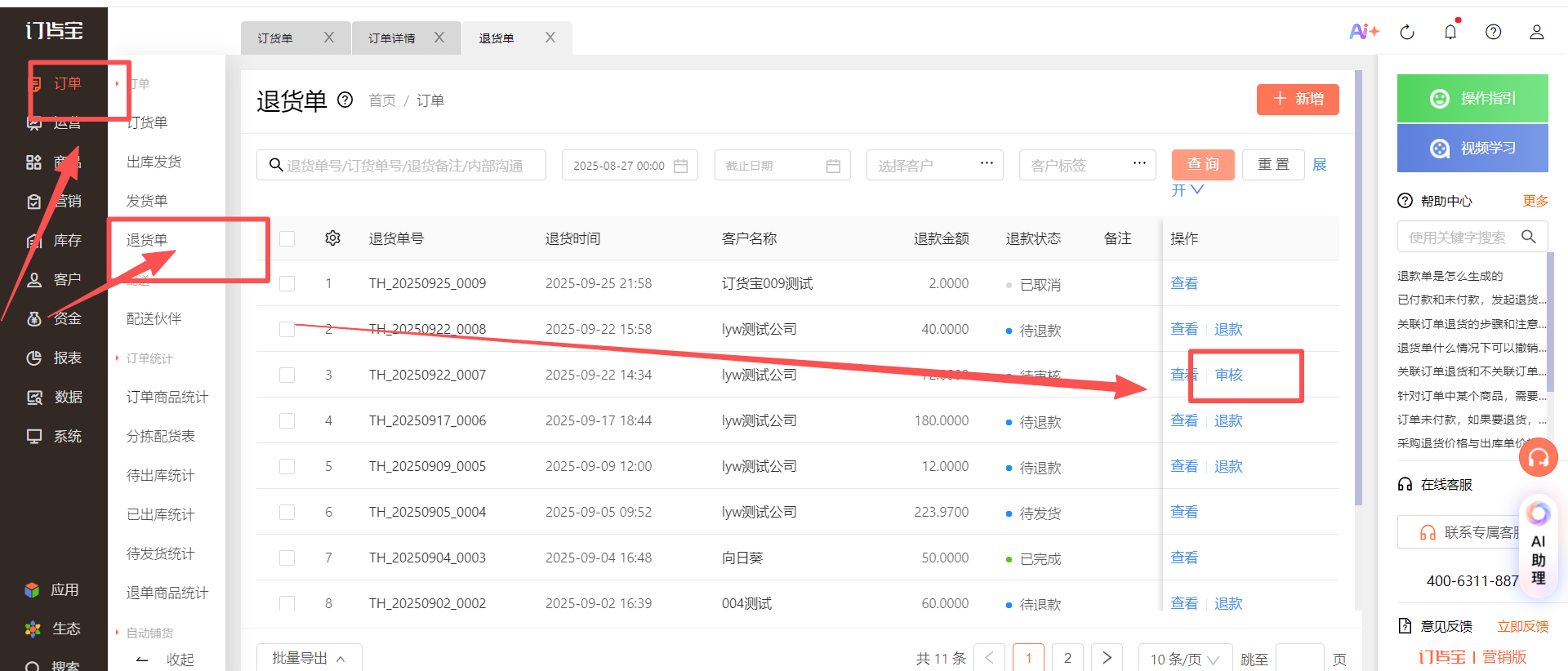Open the 应用 sidebar section

(52, 589)
